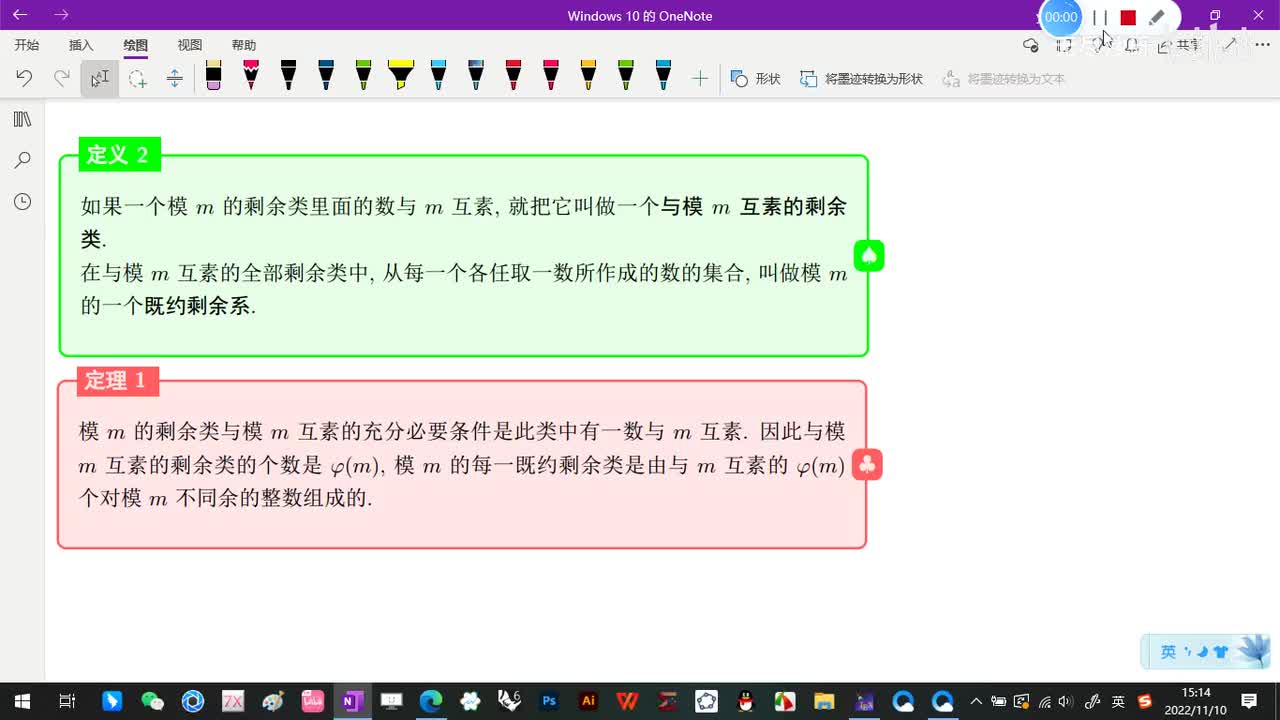This screenshot has width=1280, height=720.
Task: Open Adobe Illustrator from the taskbar
Action: pyautogui.click(x=588, y=701)
